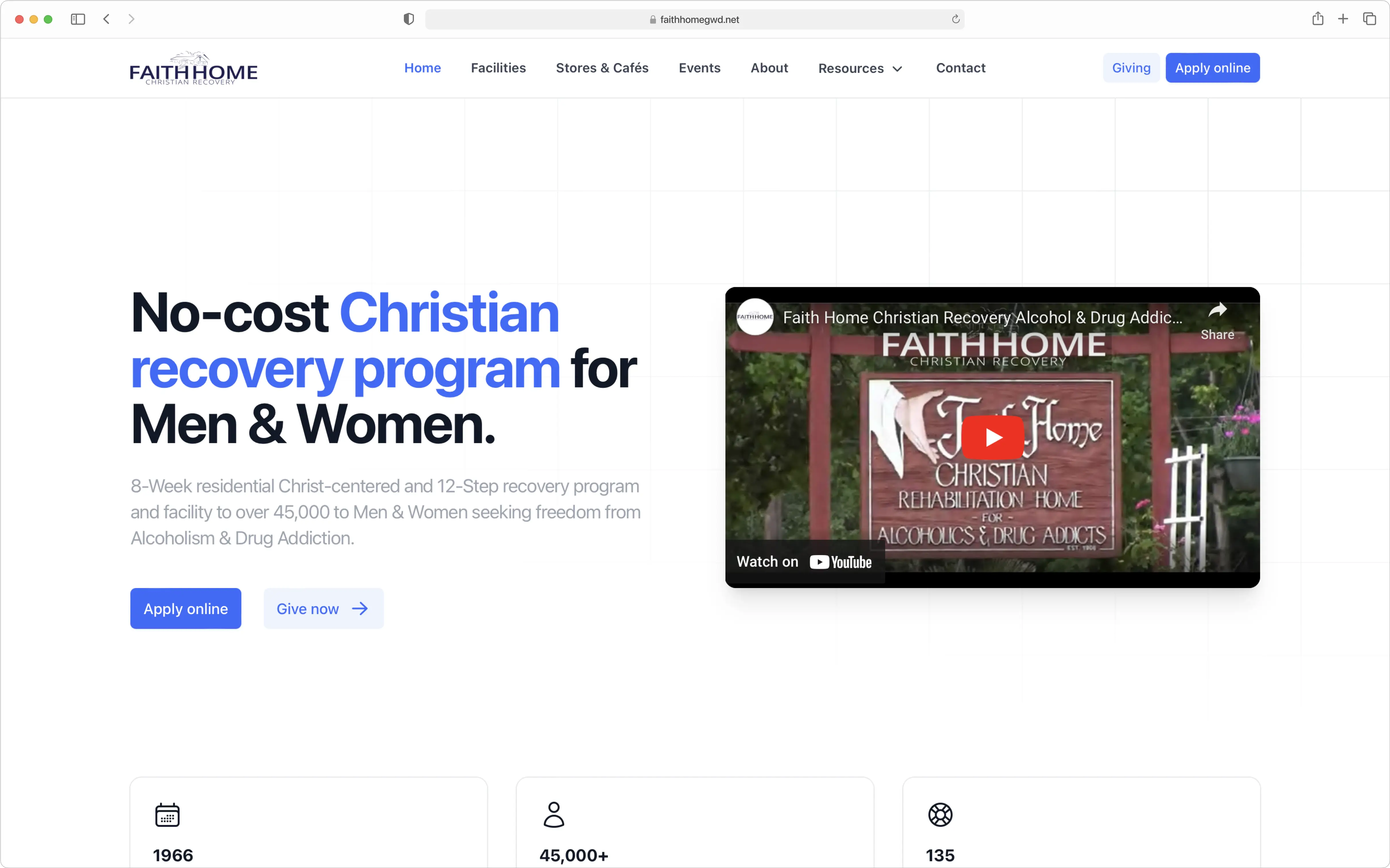Click the chevron arrow next to Give now

click(360, 608)
